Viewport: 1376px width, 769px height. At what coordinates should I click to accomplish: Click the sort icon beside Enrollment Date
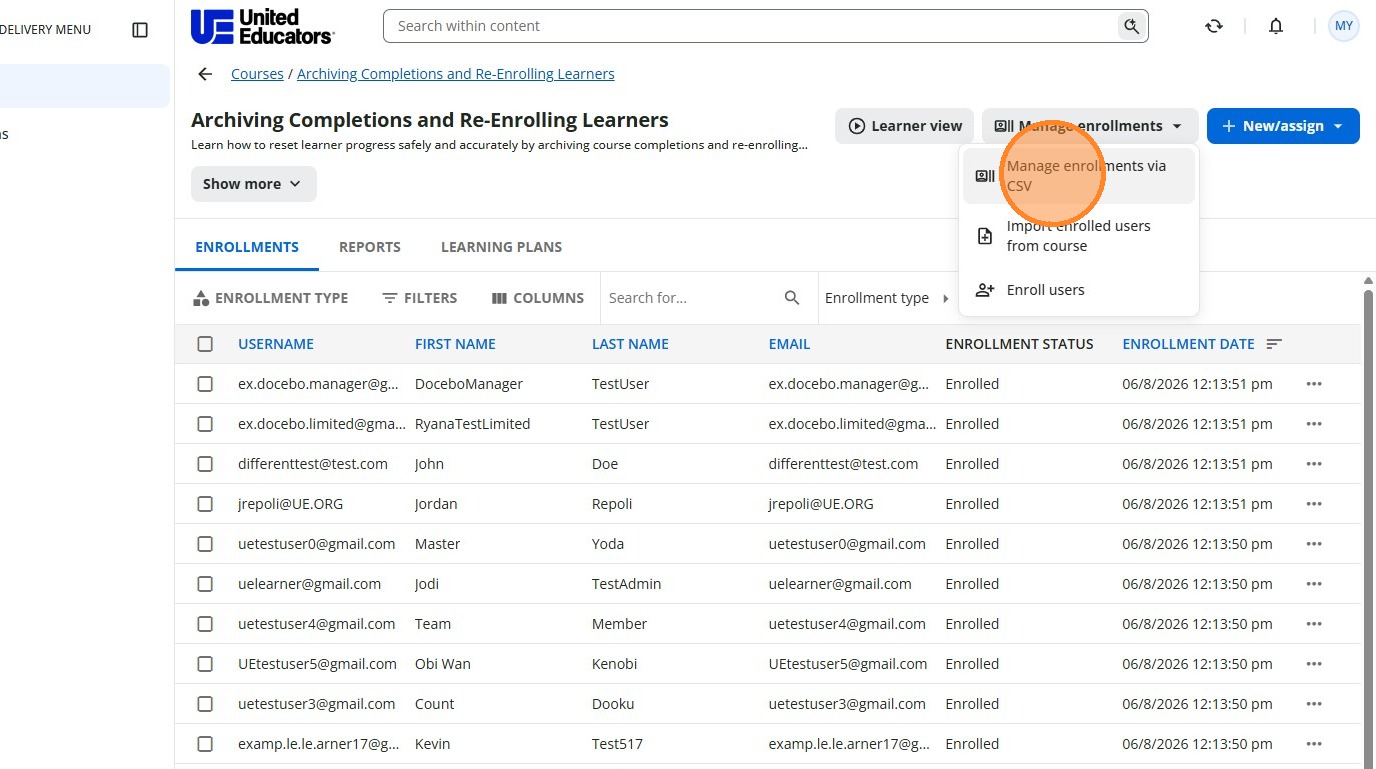point(1274,344)
